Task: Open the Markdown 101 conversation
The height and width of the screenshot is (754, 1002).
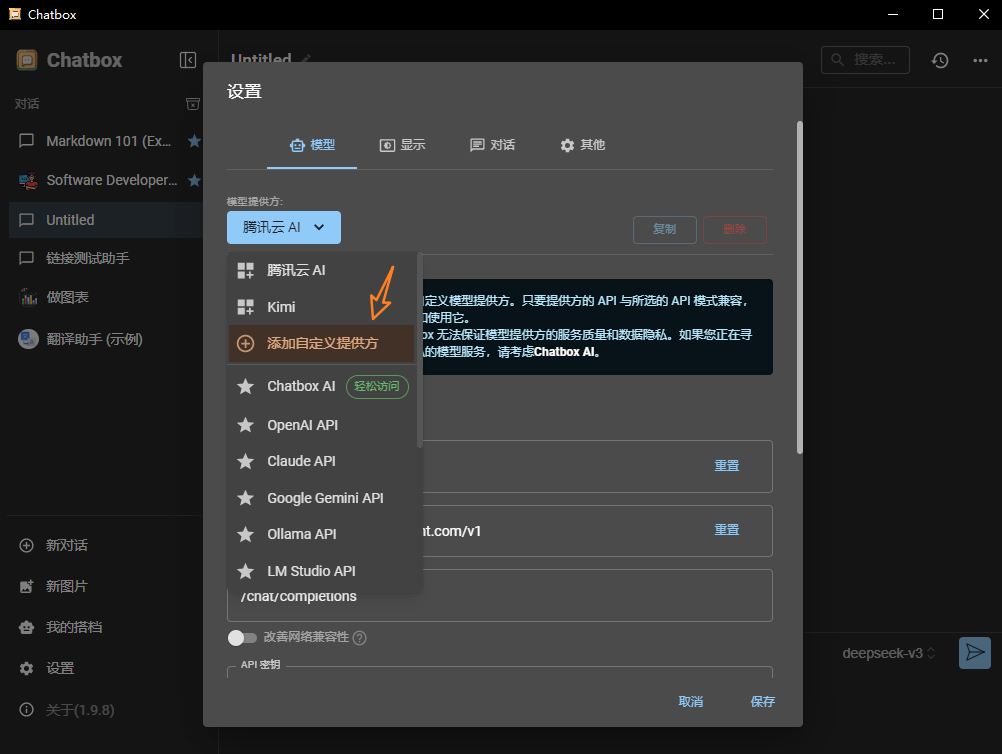Action: [106, 141]
